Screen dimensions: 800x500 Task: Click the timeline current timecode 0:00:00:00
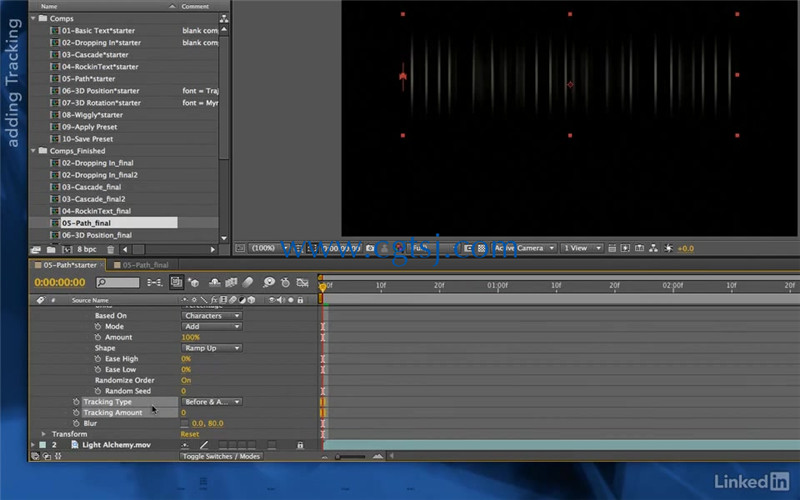pos(60,282)
